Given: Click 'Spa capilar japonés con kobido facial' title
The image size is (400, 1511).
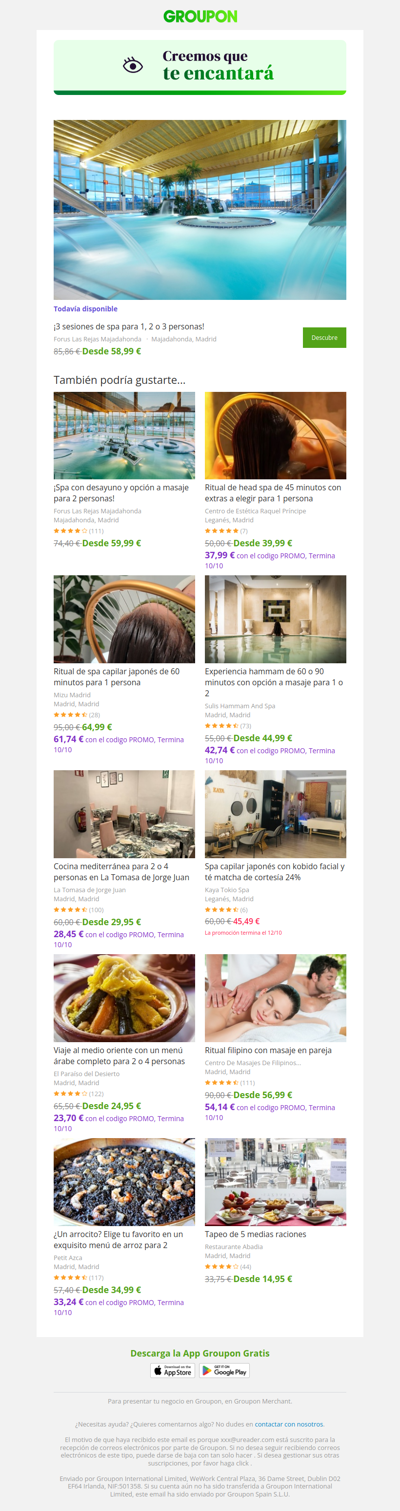Looking at the screenshot, I should 275,872.
